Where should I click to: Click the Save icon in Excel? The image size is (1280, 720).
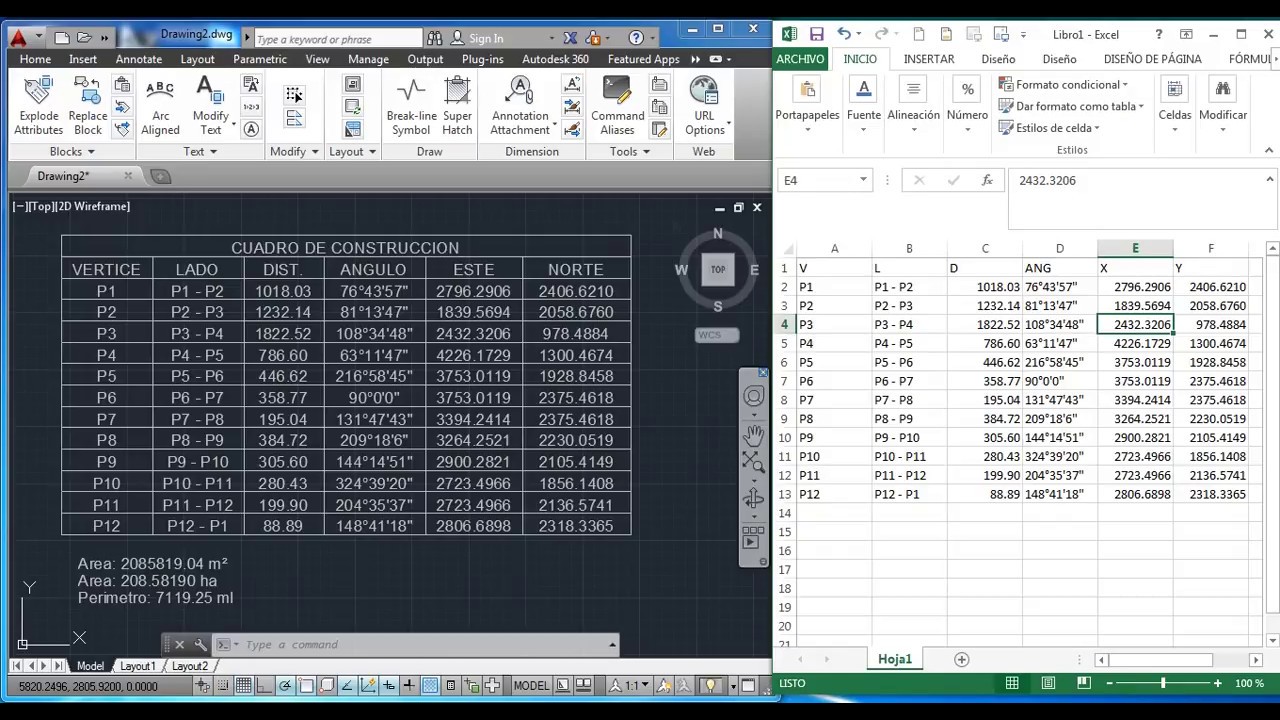817,34
